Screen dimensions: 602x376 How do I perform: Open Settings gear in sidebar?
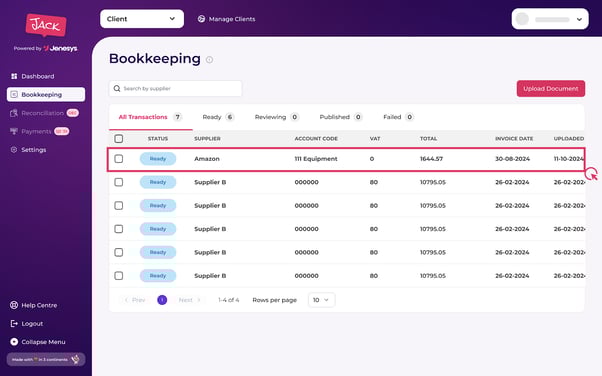(14, 149)
